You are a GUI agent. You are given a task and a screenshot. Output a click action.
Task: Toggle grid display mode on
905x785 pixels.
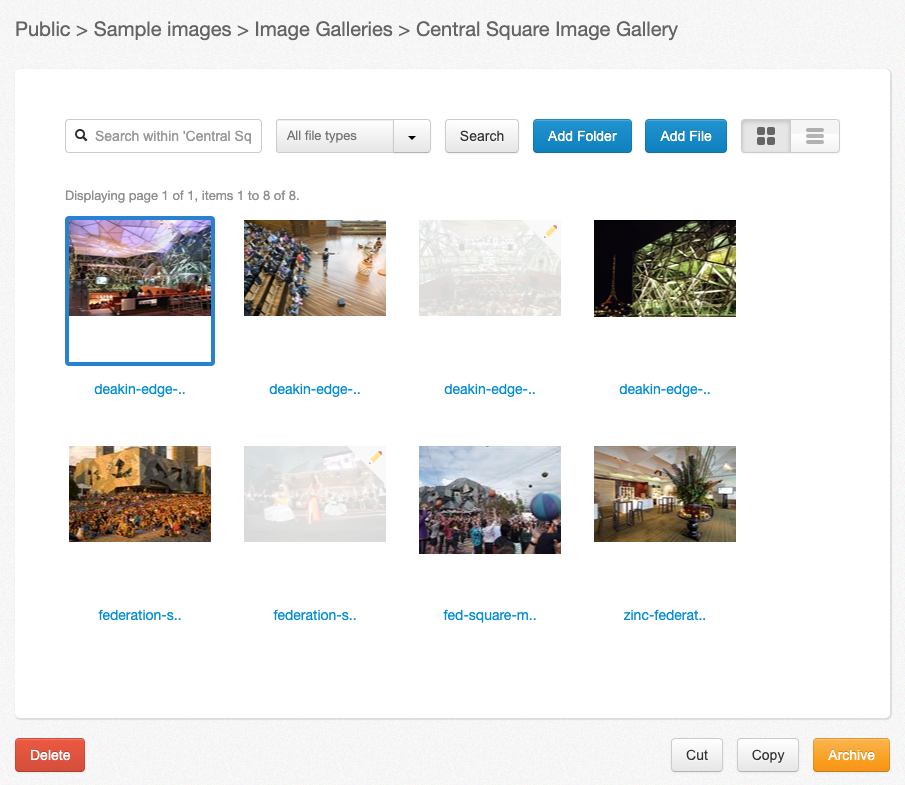[766, 135]
